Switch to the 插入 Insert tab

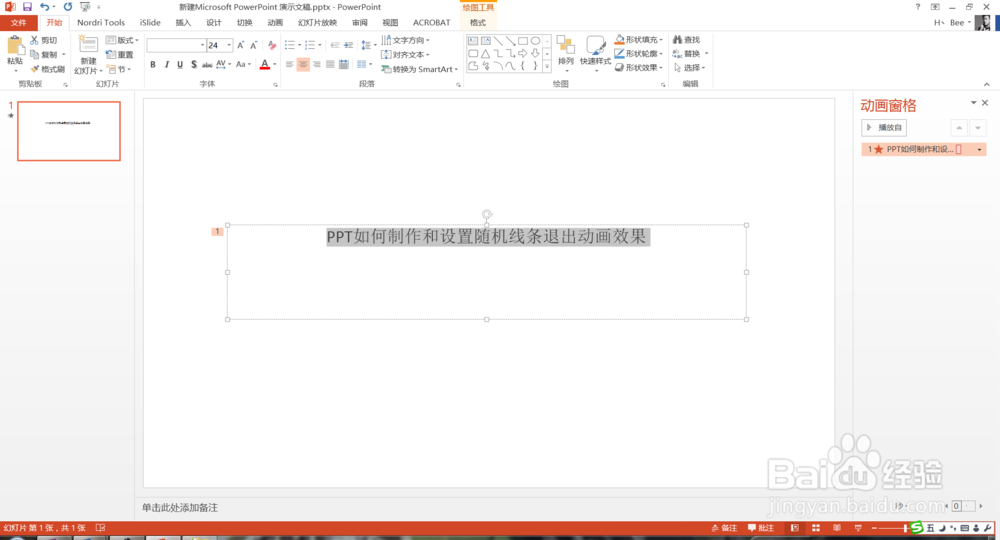click(183, 22)
